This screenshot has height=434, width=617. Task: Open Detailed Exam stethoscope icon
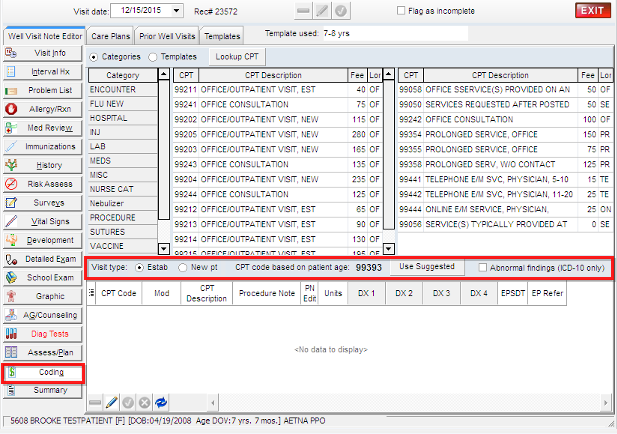11,259
